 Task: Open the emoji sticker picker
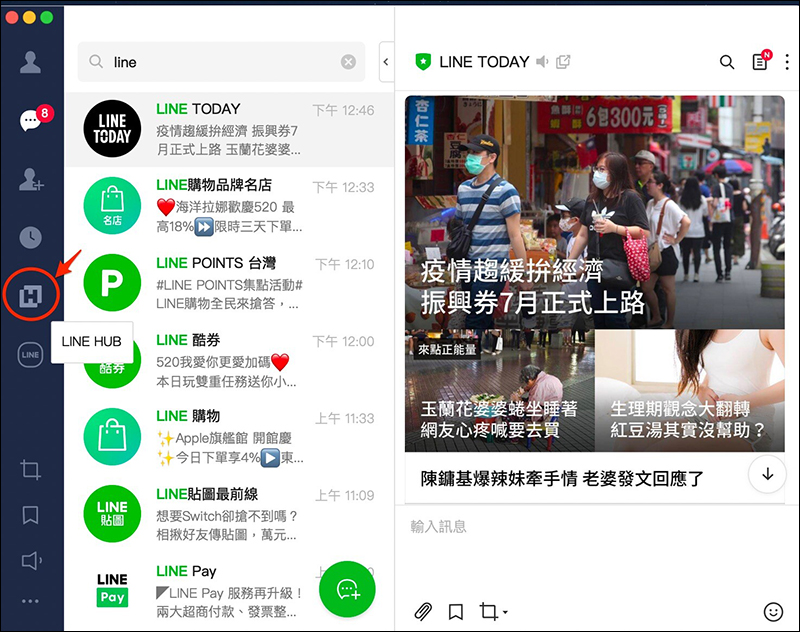[773, 611]
